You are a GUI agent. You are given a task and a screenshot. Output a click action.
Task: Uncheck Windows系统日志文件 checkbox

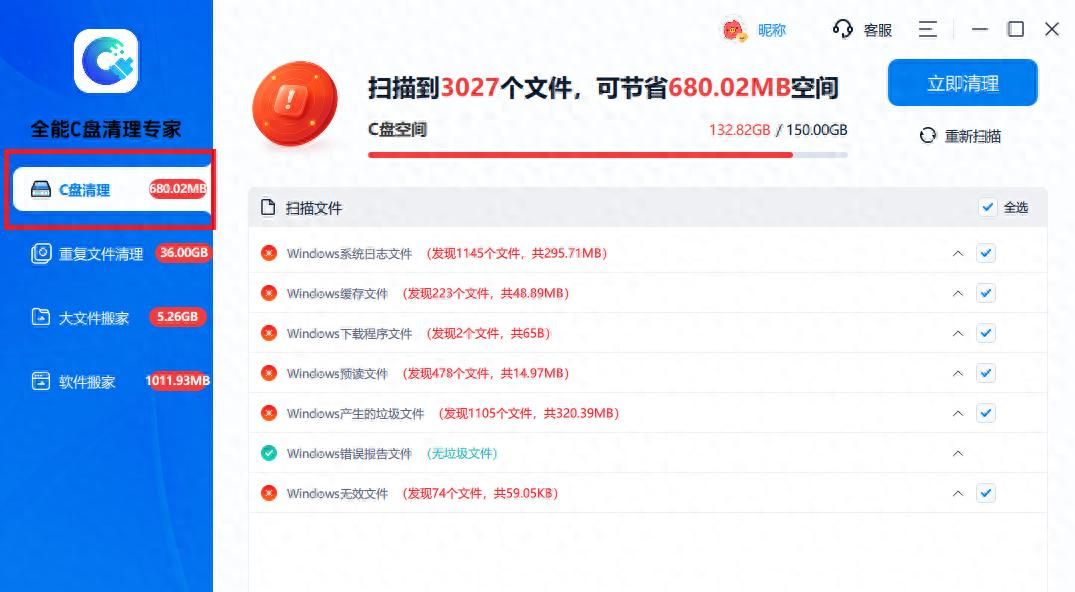point(986,253)
